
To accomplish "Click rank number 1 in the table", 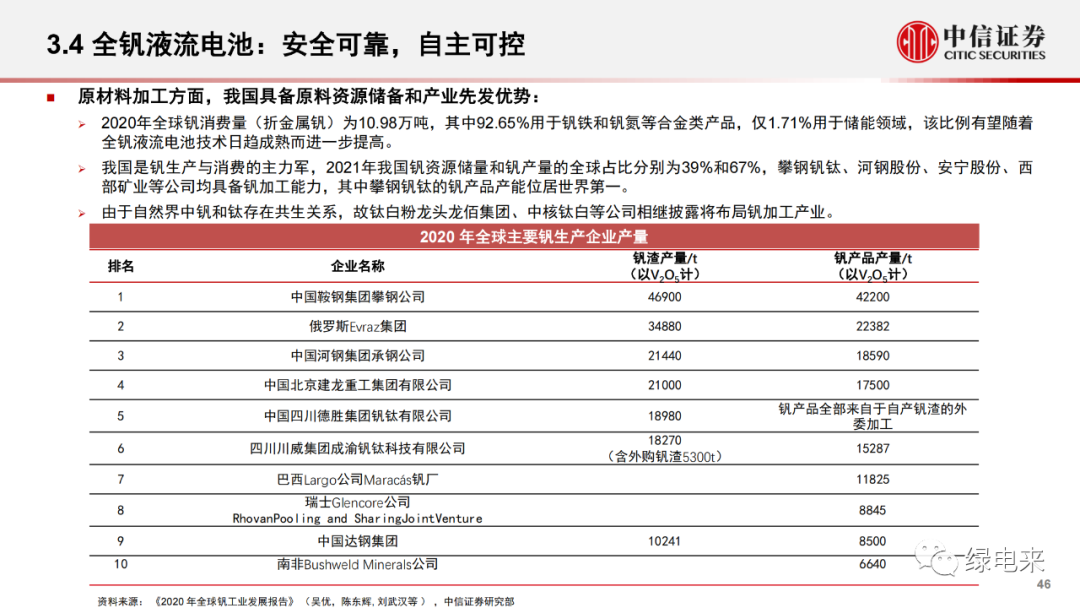I will 121,297.
